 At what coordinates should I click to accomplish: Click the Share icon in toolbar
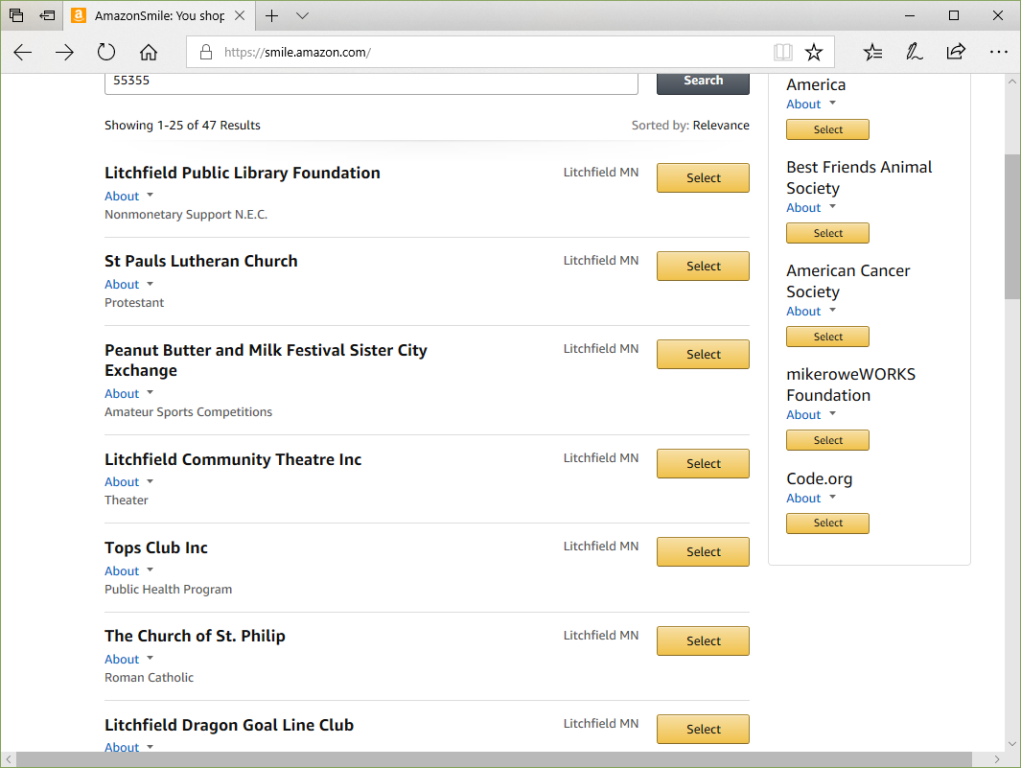point(956,52)
